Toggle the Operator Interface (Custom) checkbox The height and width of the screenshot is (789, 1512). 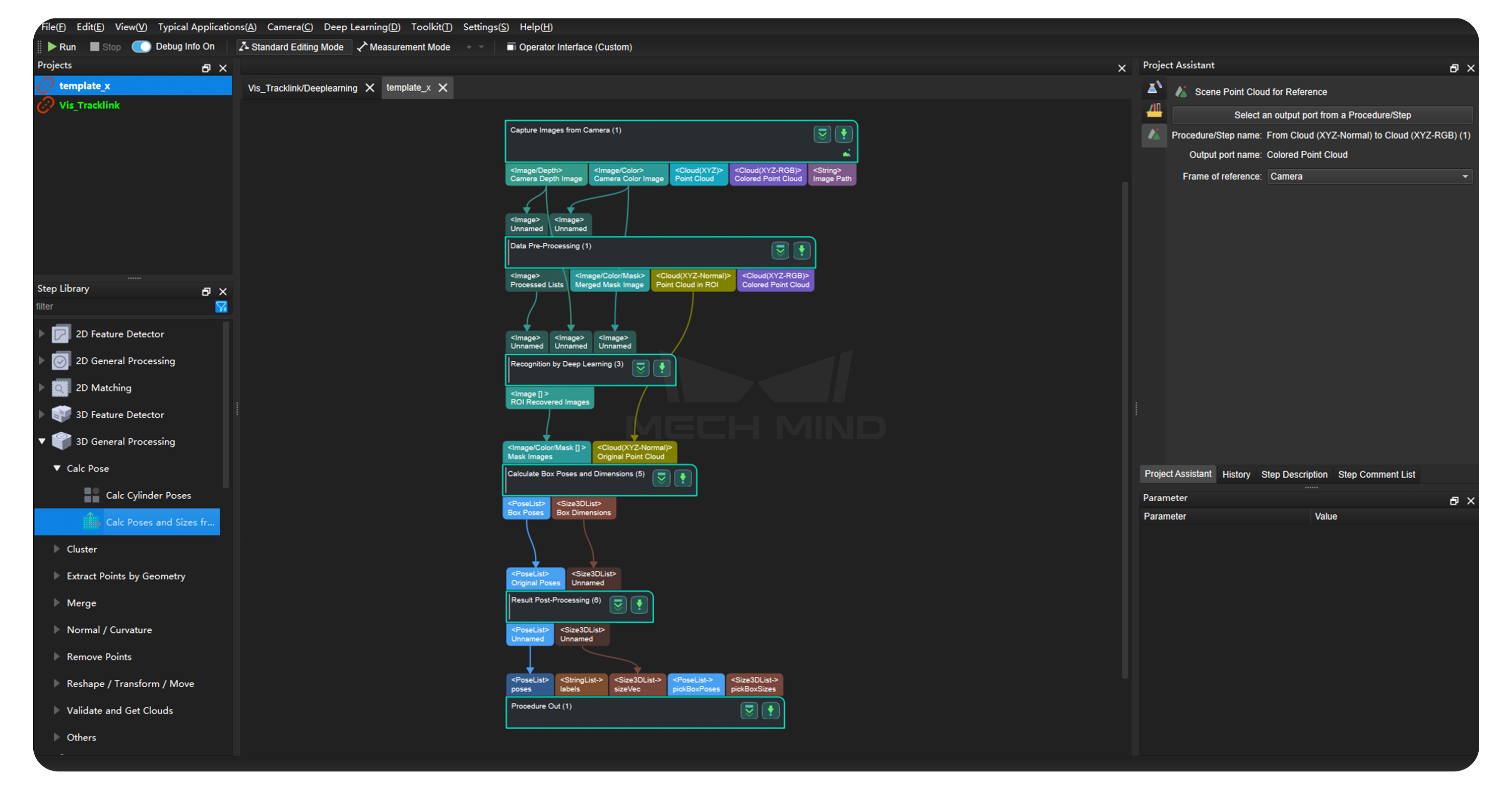511,47
